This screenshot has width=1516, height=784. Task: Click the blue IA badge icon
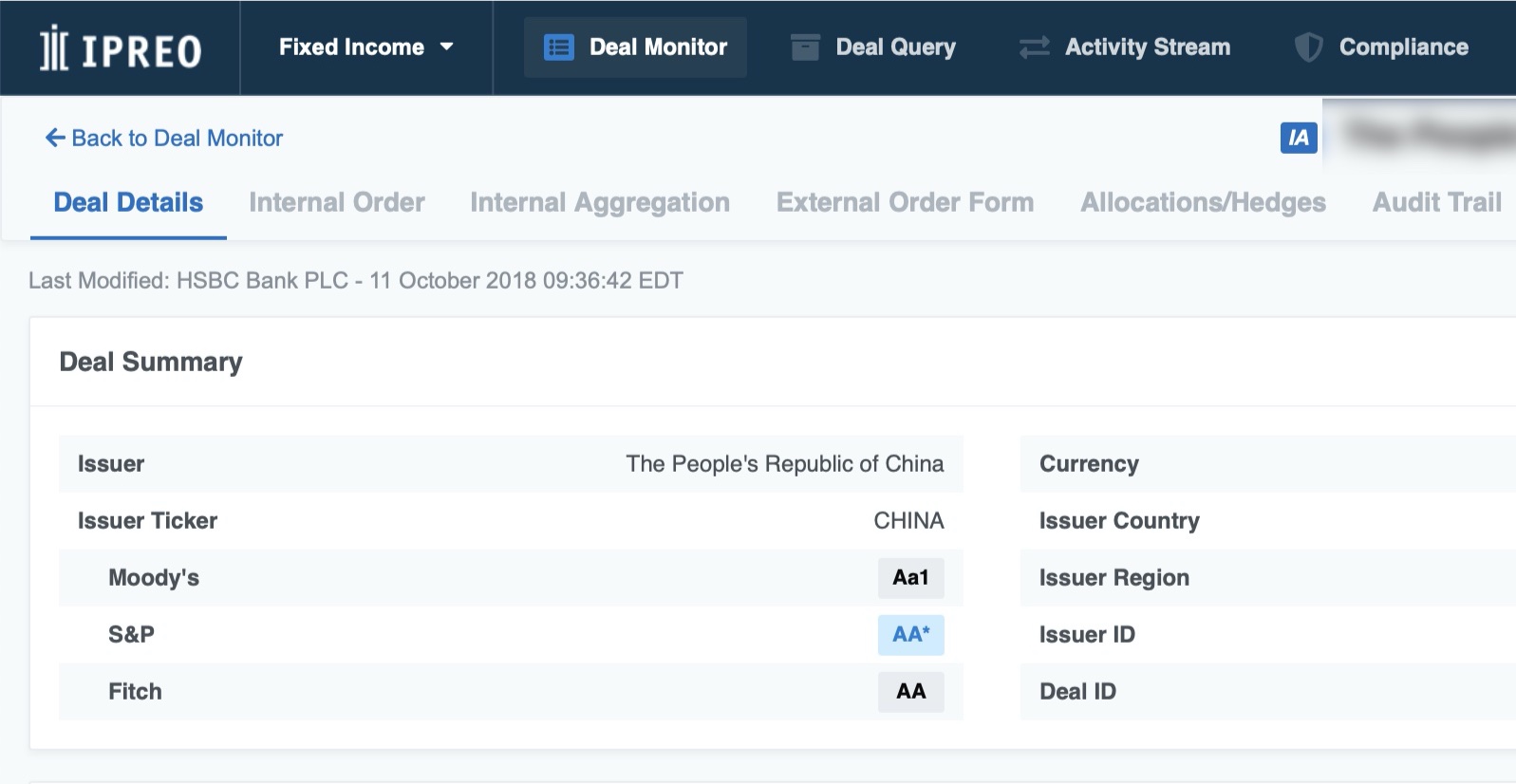click(1298, 138)
